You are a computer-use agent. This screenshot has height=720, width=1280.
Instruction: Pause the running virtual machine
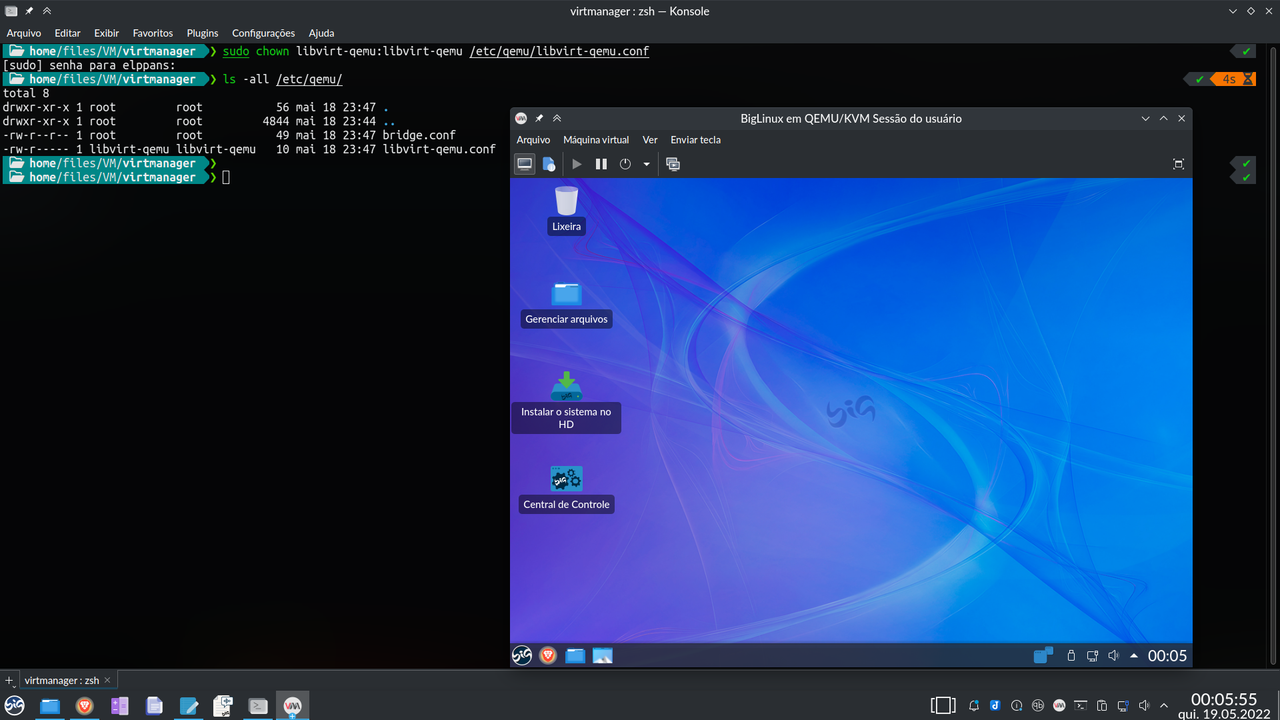pos(601,164)
